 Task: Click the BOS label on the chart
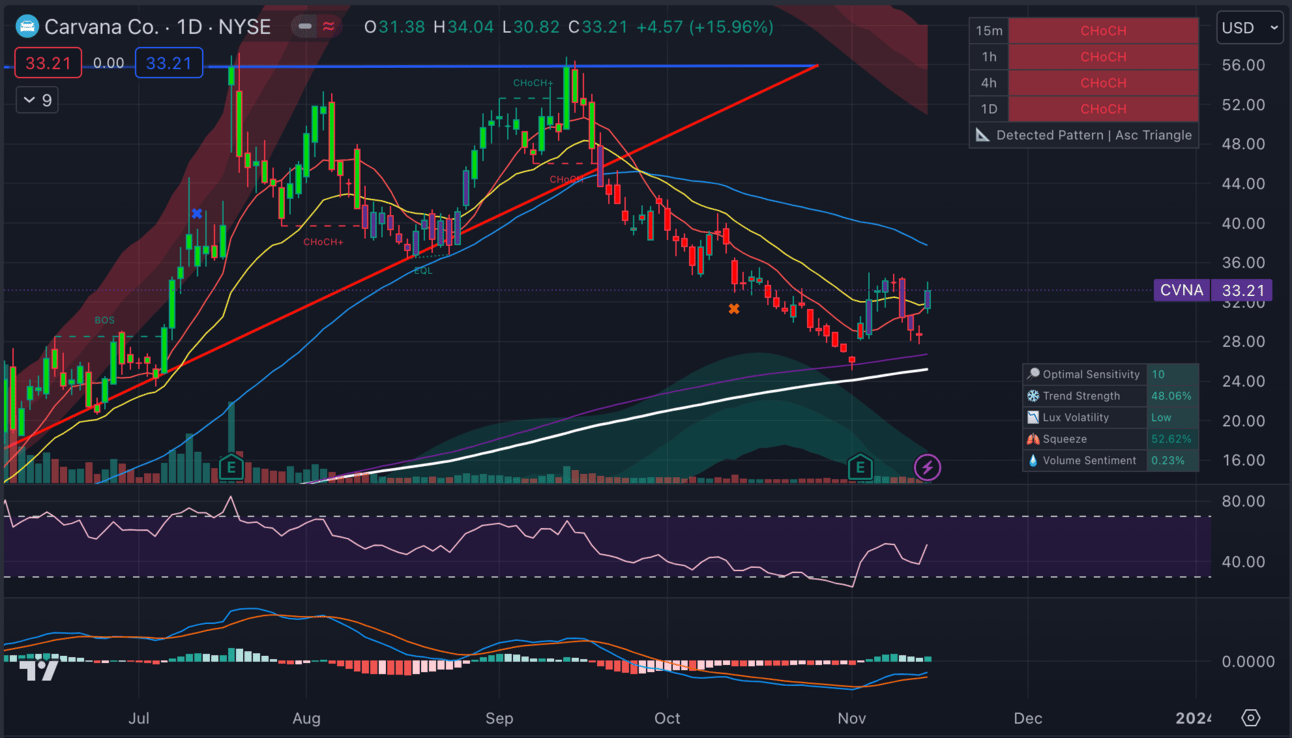[x=105, y=320]
